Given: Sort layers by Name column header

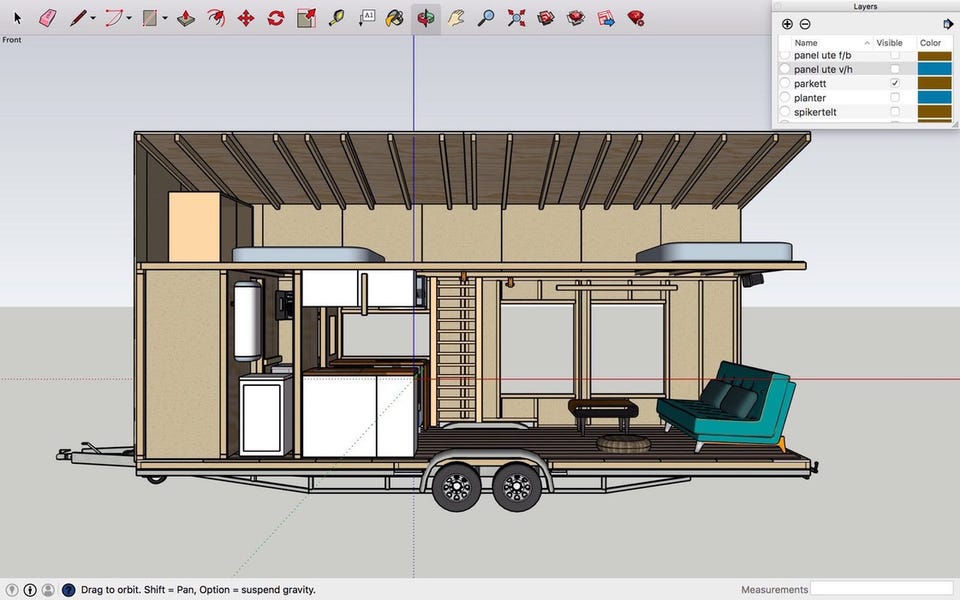Looking at the screenshot, I should (831, 43).
